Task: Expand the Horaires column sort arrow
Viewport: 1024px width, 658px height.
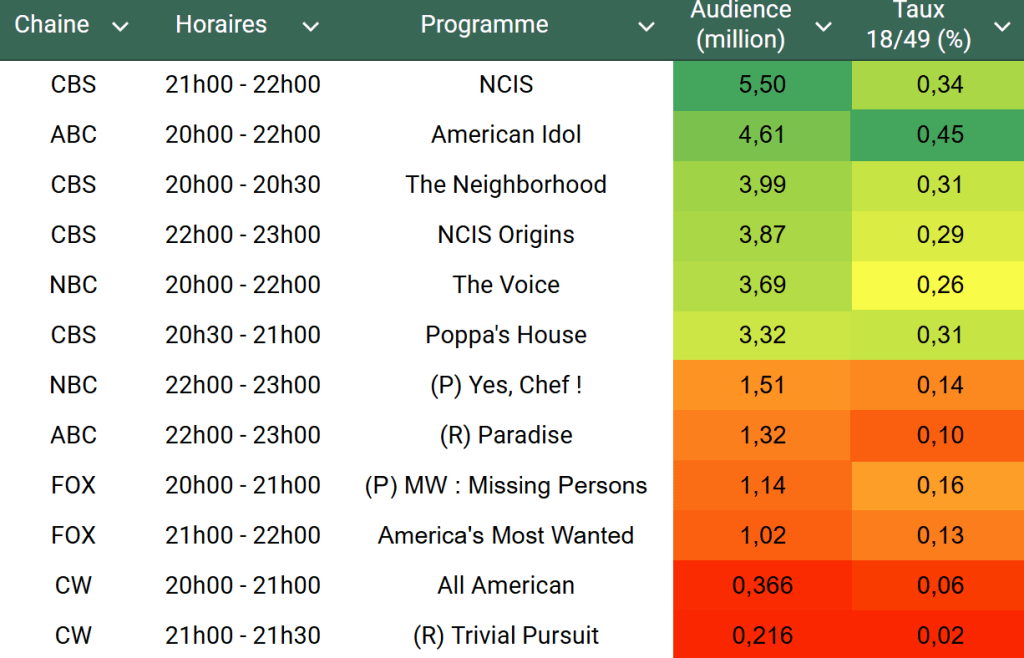Action: click(x=311, y=27)
